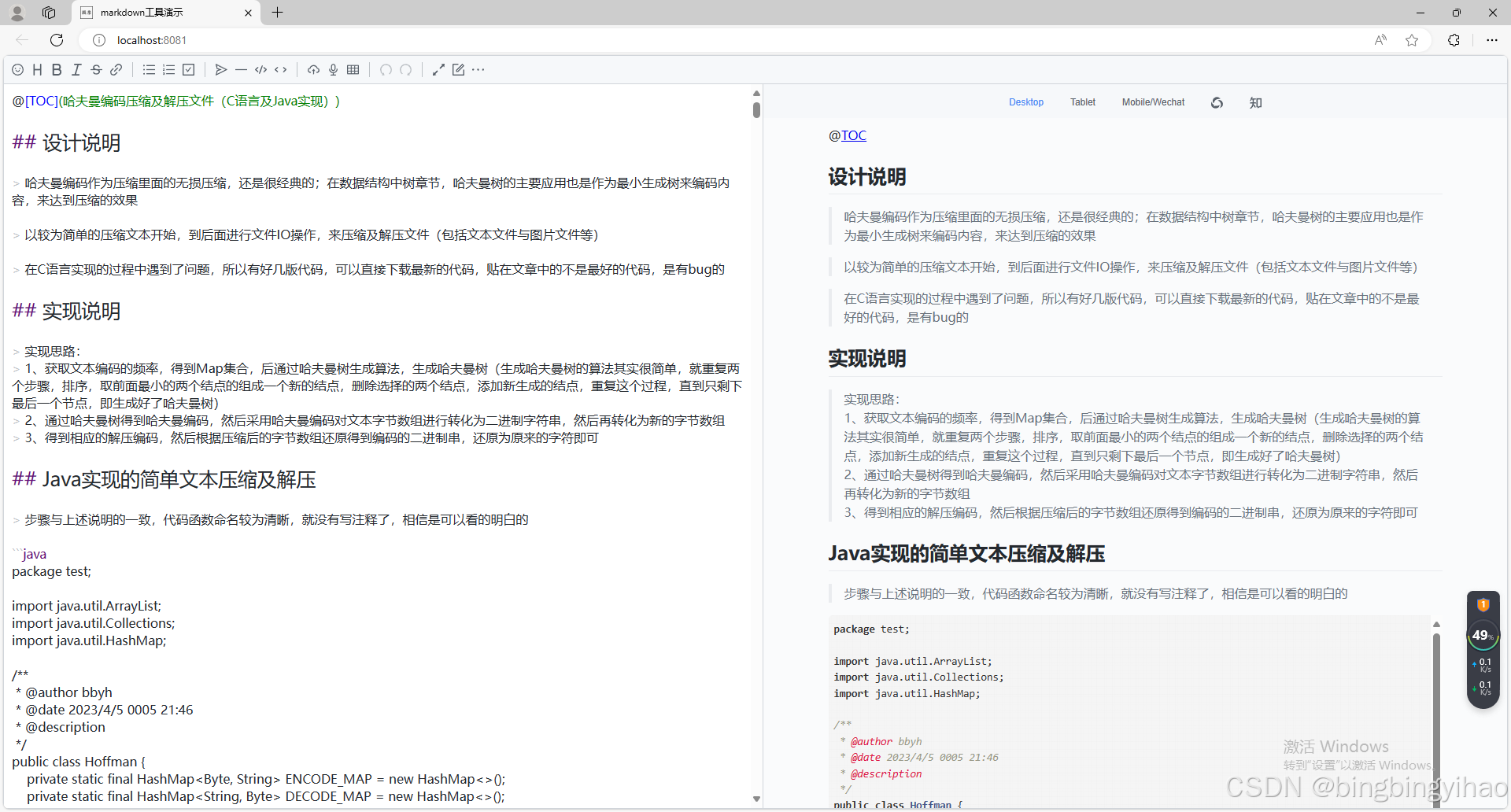Open a new browser tab

278,13
